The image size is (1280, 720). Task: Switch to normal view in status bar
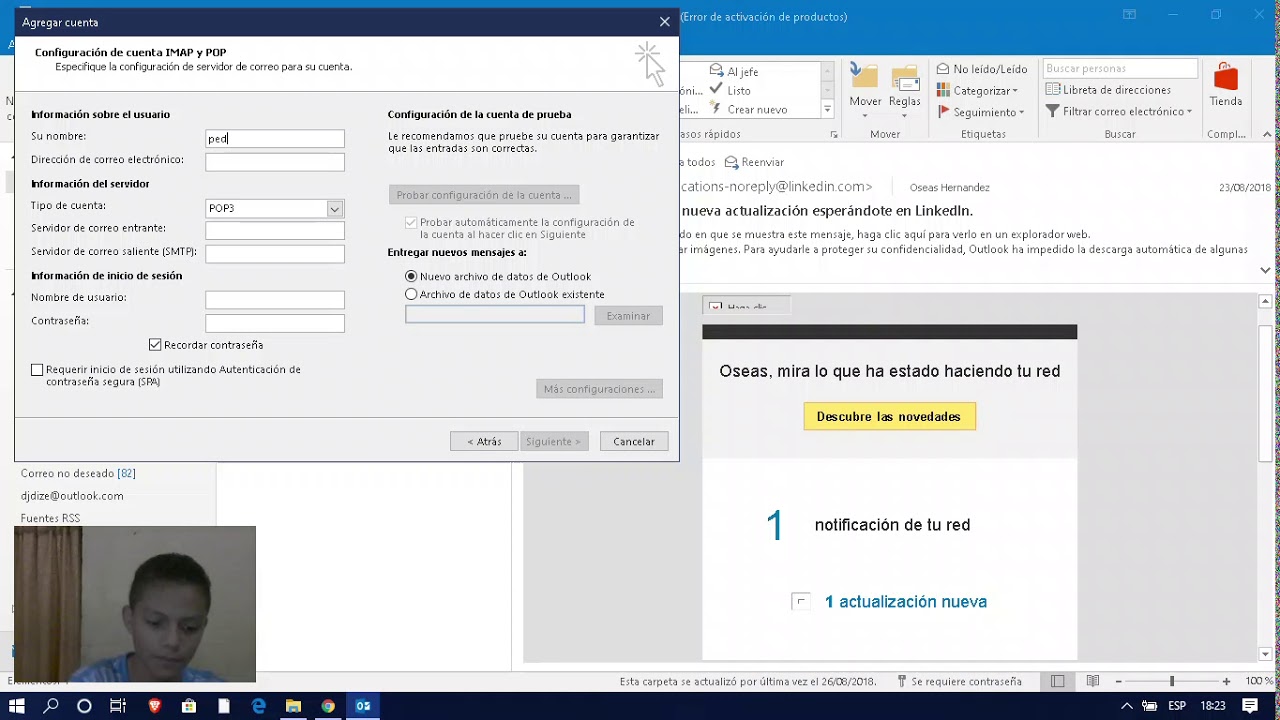(1058, 681)
